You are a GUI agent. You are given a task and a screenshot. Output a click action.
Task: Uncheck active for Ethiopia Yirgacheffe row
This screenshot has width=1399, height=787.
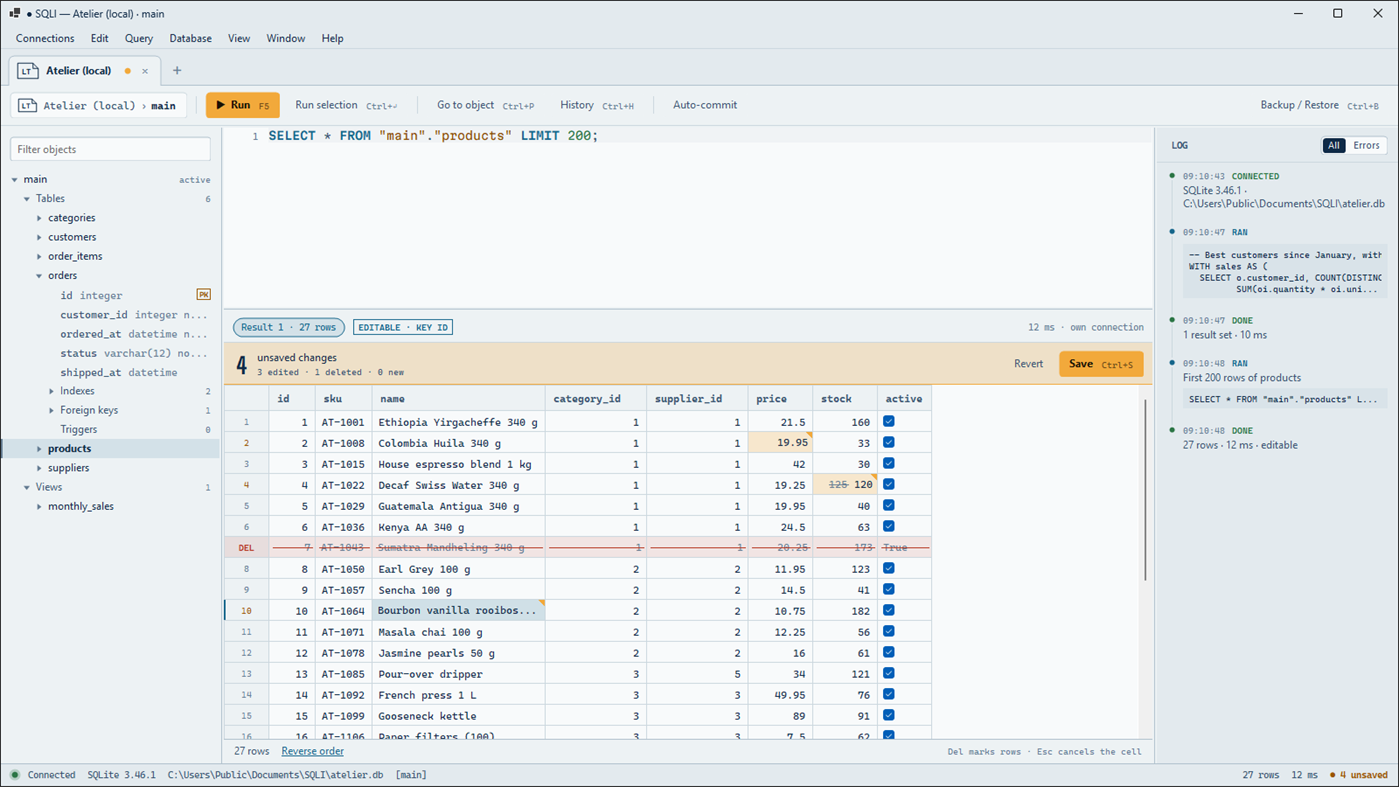pos(889,422)
